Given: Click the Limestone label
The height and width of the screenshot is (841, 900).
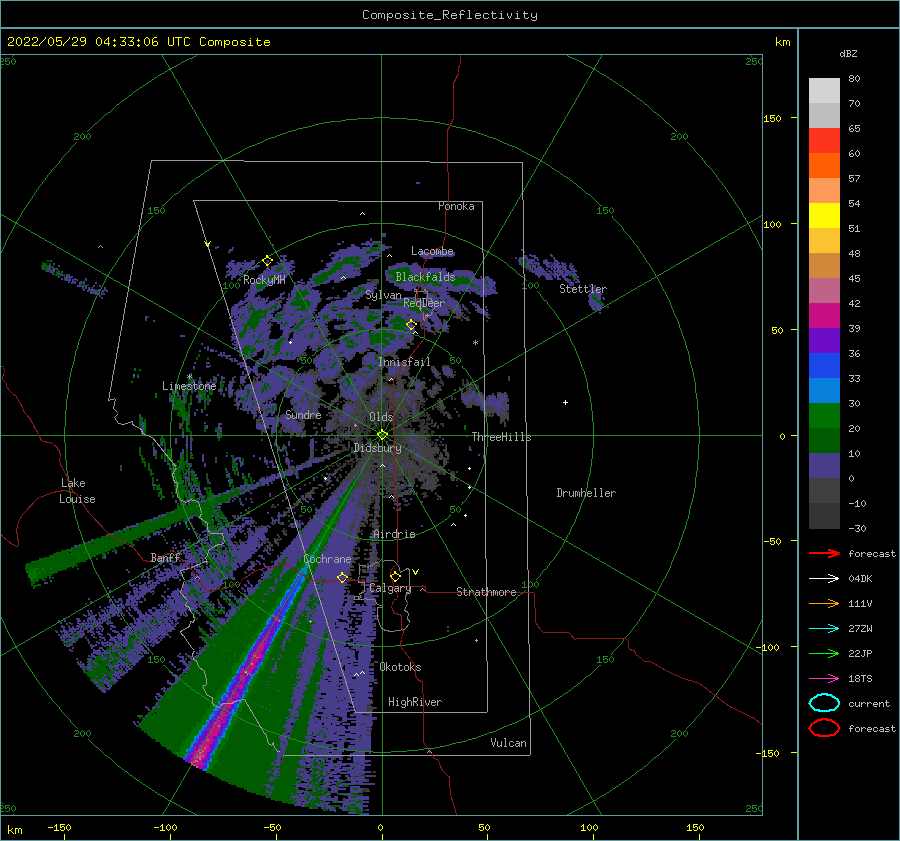Looking at the screenshot, I should (189, 386).
